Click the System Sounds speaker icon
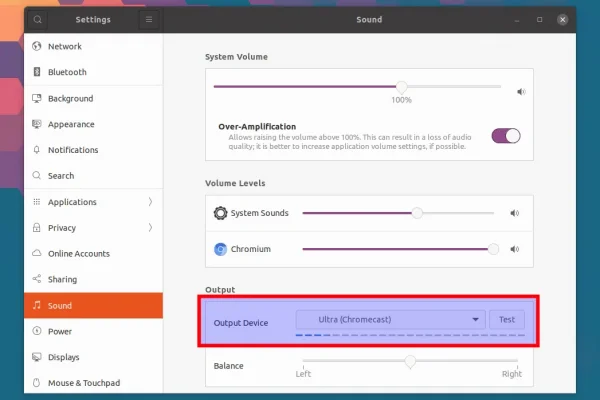The image size is (600, 400). (x=515, y=213)
